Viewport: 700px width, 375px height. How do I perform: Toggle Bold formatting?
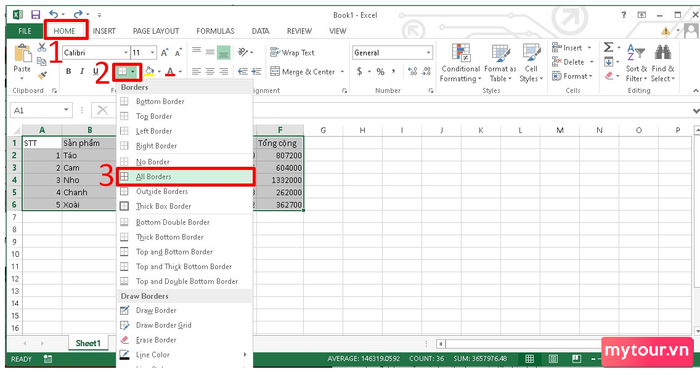click(68, 71)
